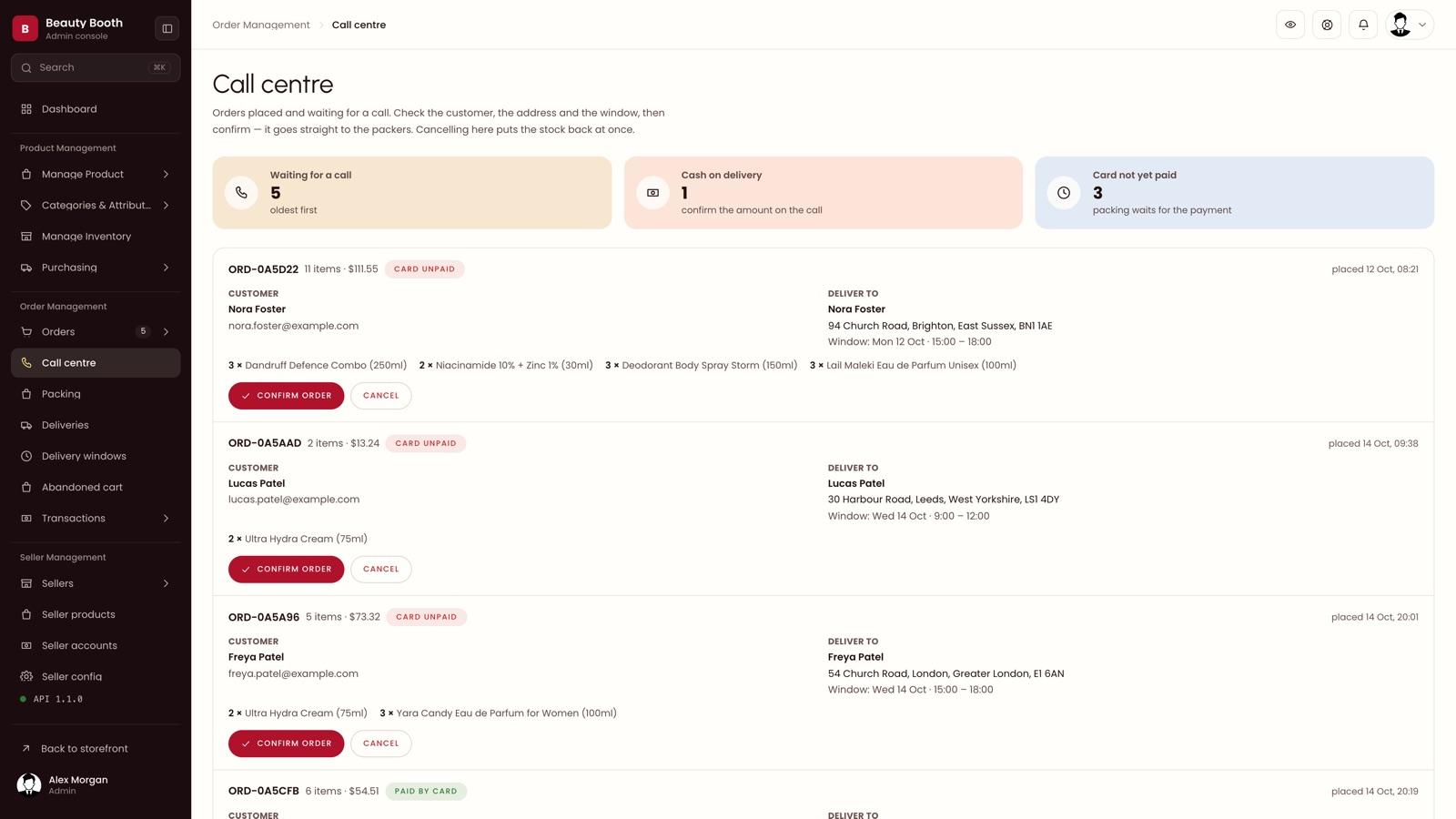Open Delivery windows clock icon
Screen dimensions: 1456x819
pos(26,456)
